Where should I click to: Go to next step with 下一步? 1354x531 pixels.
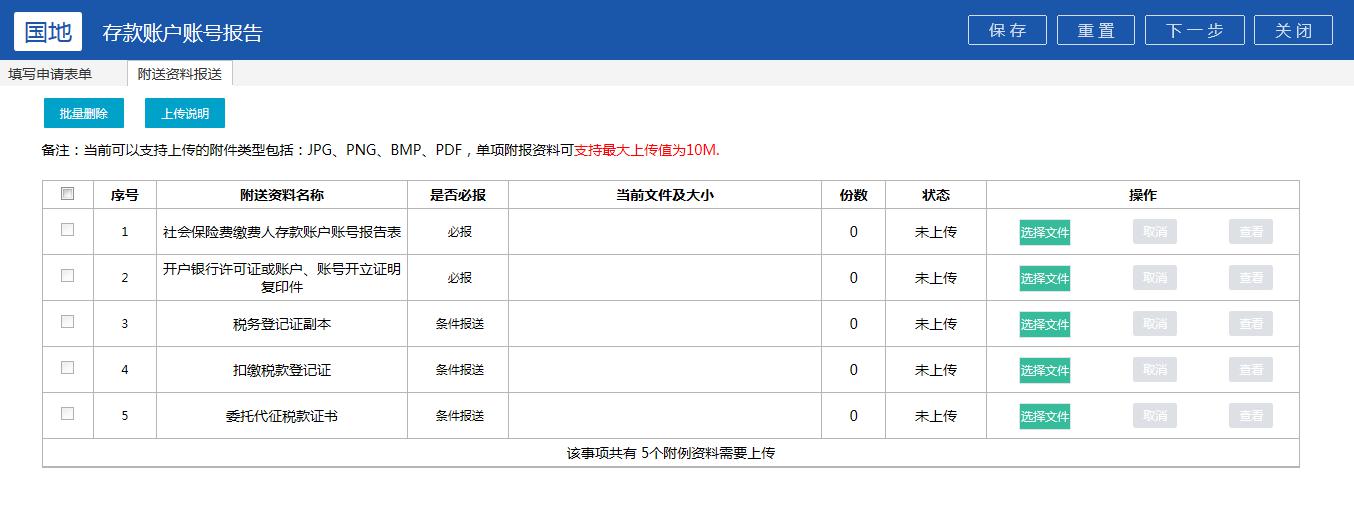1194,30
